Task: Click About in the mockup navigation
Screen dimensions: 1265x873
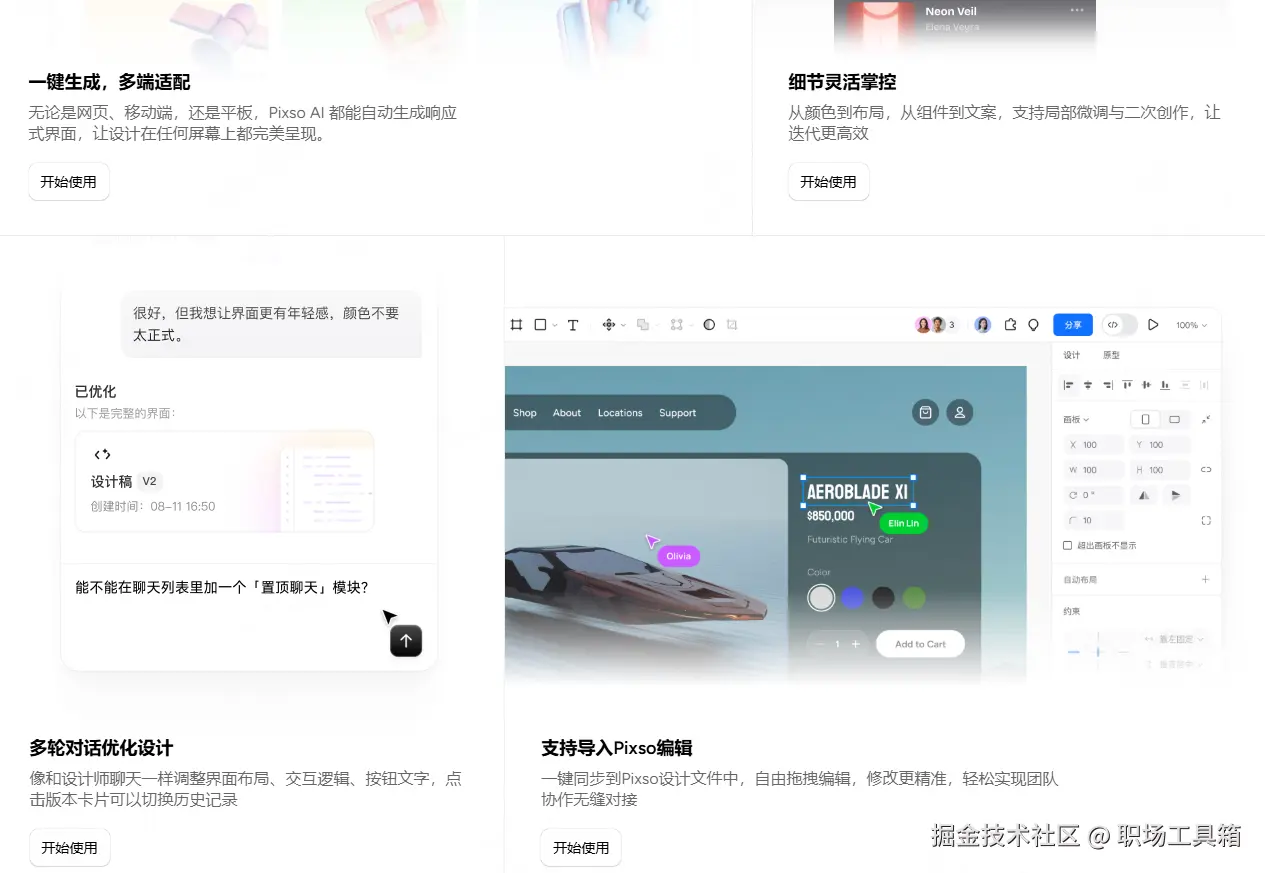Action: [567, 413]
